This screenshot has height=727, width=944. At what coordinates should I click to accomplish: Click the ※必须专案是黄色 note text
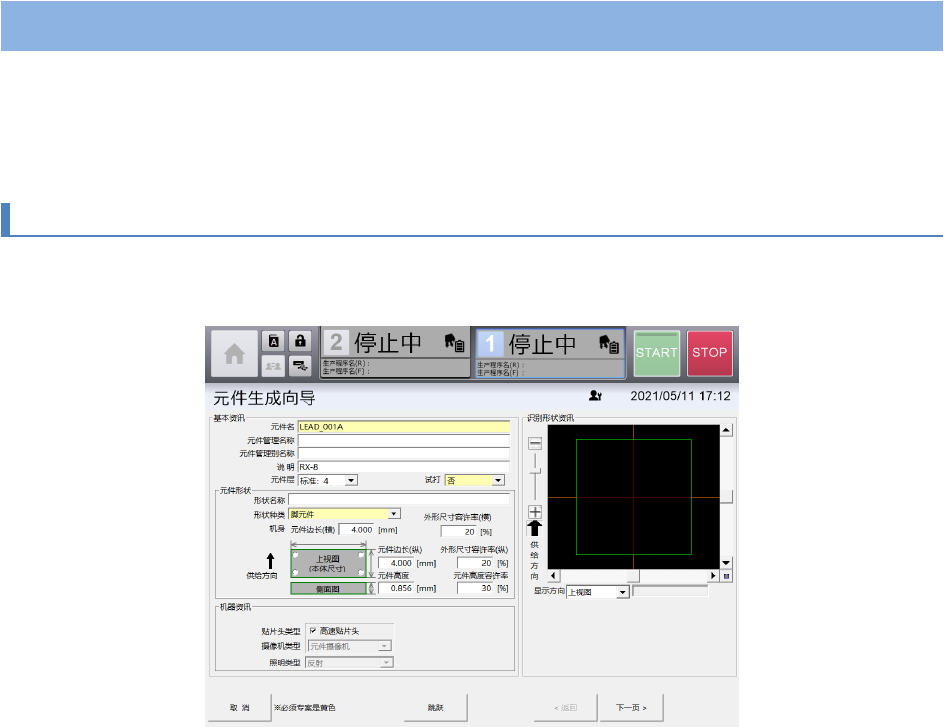click(x=305, y=708)
